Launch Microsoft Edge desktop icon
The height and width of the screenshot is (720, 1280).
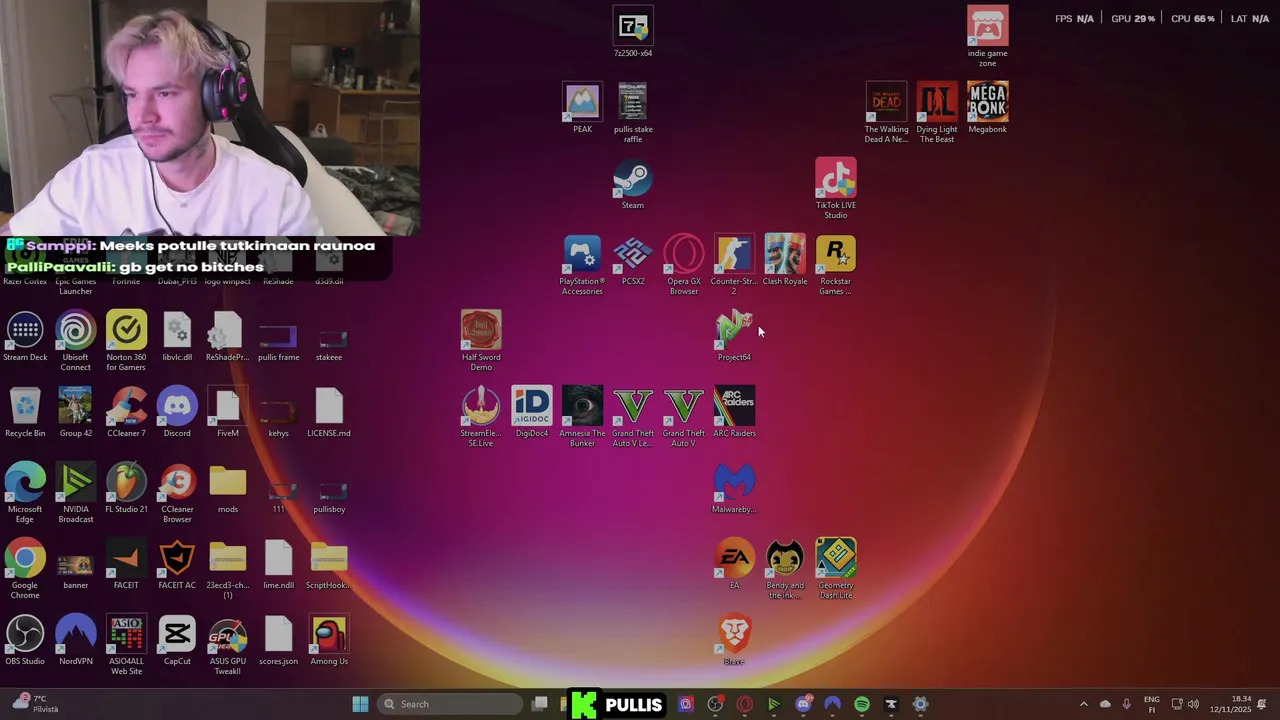click(25, 493)
